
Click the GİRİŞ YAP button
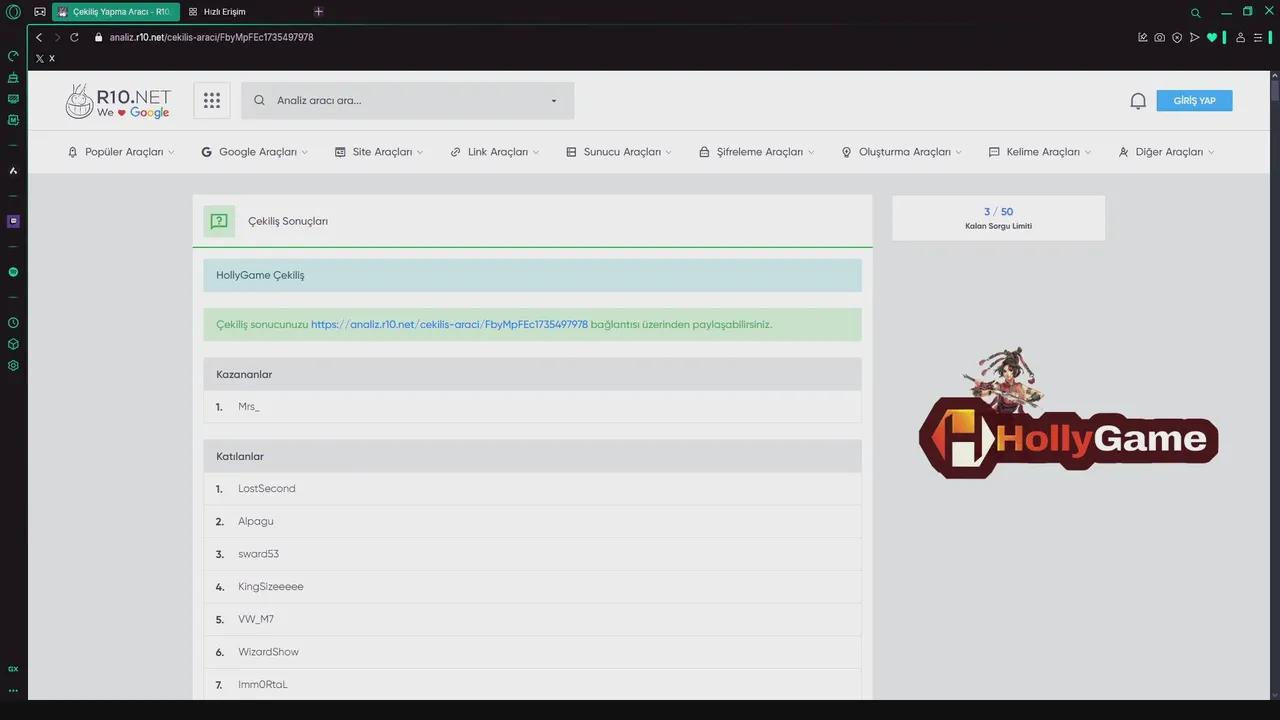tap(1194, 101)
